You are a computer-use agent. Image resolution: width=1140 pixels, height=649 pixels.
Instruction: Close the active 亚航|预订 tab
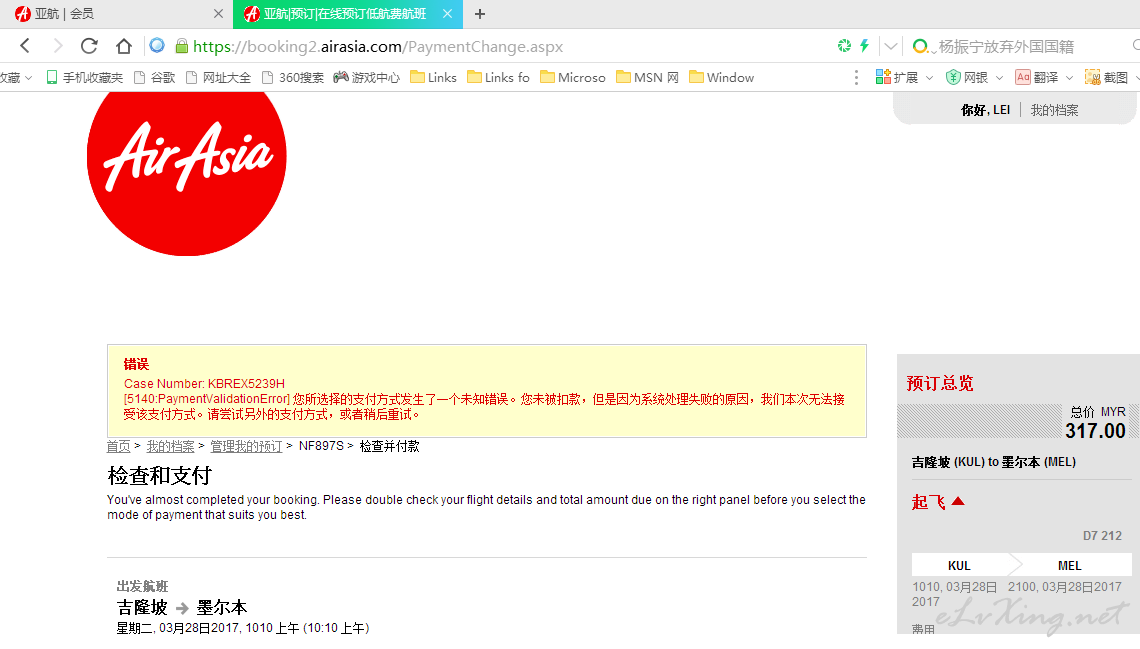point(447,14)
